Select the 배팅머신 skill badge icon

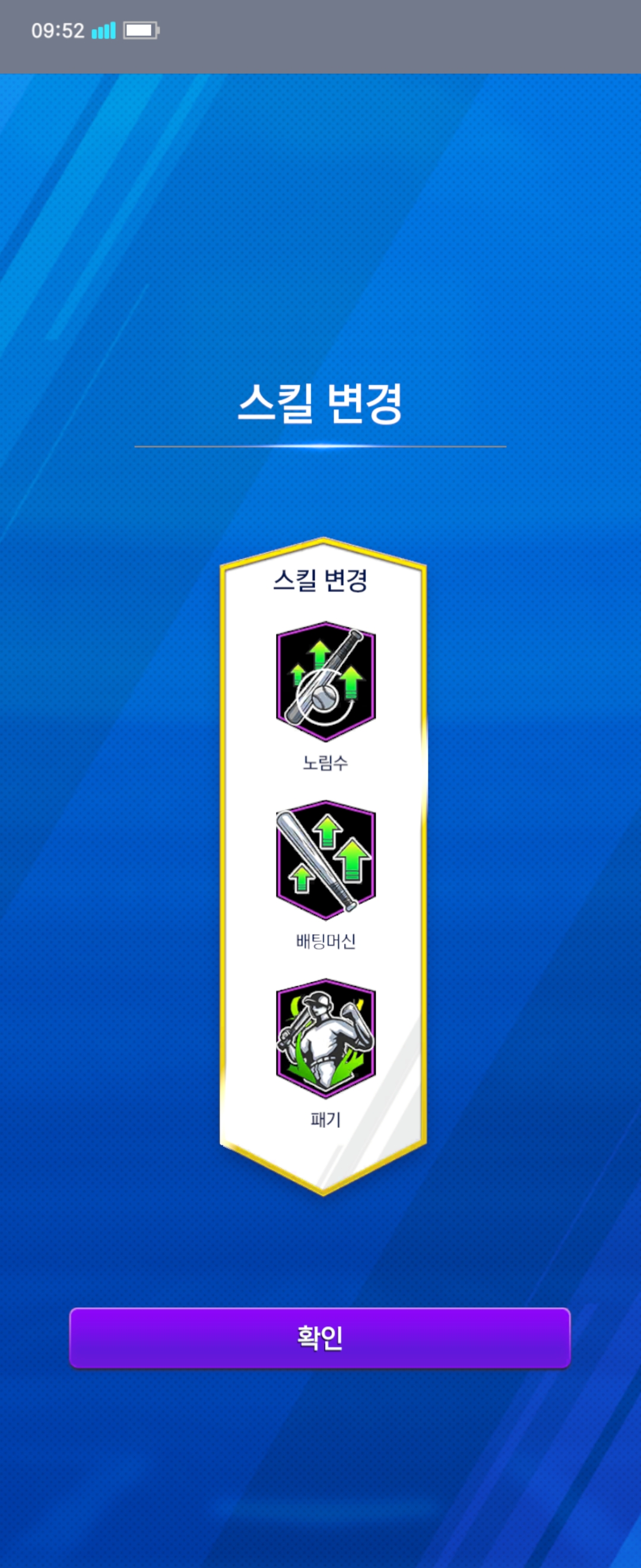click(x=325, y=859)
